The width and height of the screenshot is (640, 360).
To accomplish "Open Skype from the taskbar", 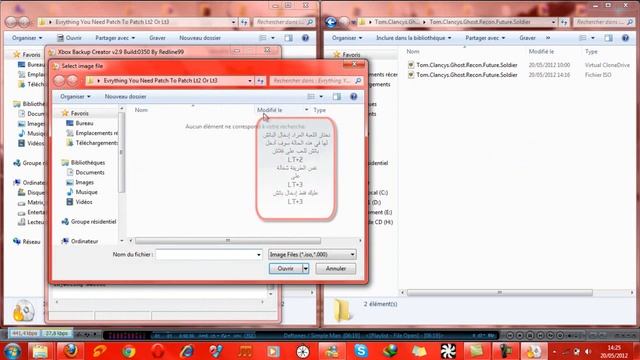I will [361, 351].
